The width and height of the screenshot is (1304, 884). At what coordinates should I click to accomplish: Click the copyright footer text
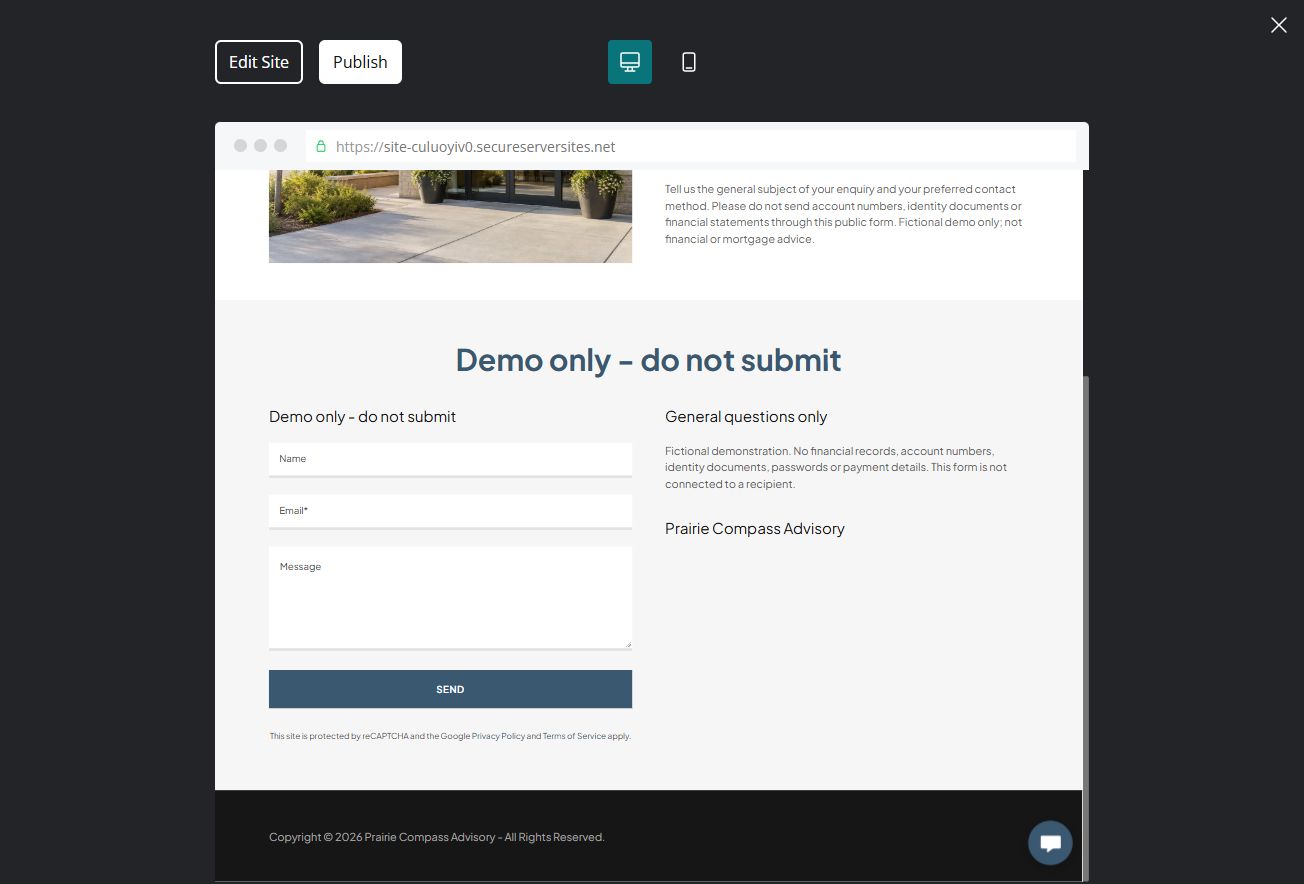pos(437,837)
